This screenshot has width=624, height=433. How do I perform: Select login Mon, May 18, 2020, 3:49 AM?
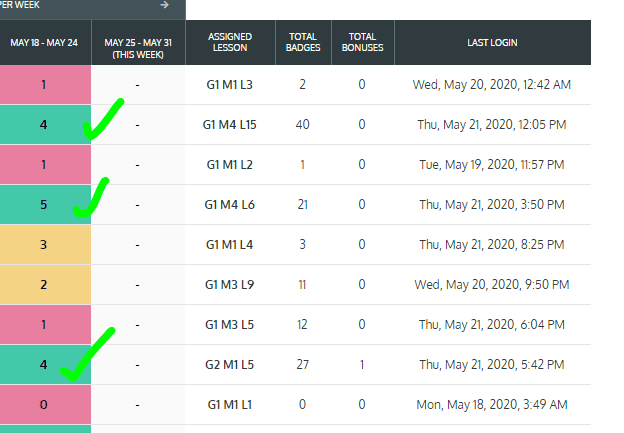click(x=492, y=405)
